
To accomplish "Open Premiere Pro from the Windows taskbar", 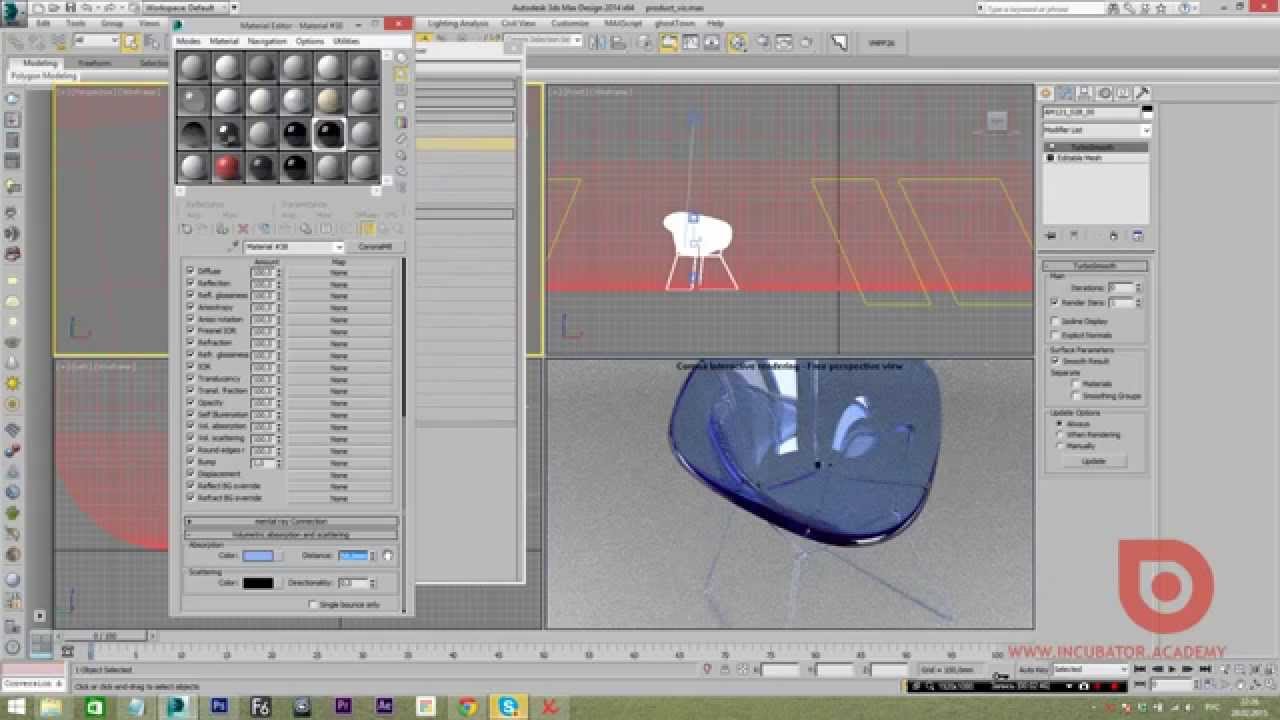I will (343, 707).
